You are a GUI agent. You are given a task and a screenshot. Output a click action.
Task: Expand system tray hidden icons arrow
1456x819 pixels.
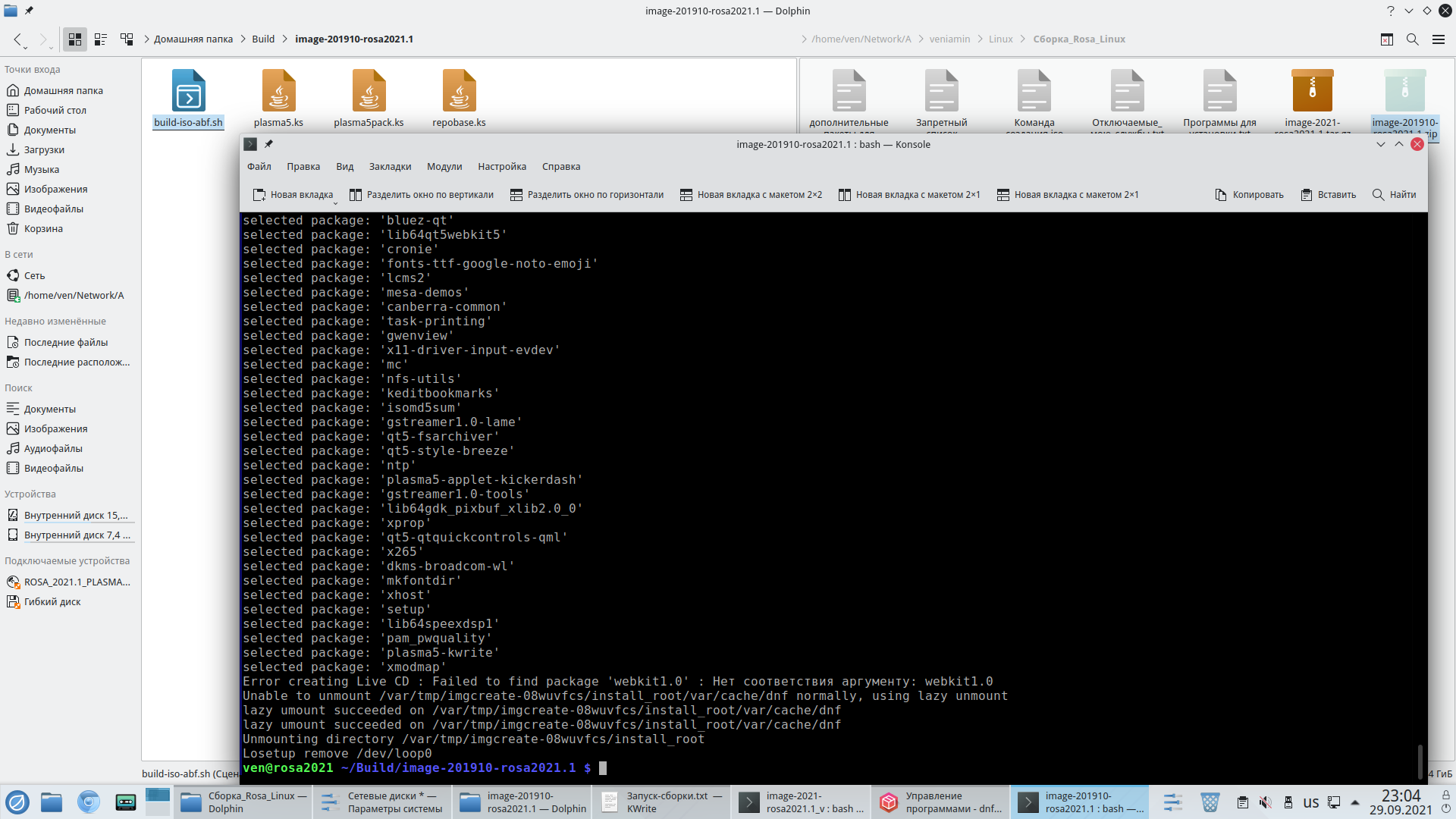1355,802
